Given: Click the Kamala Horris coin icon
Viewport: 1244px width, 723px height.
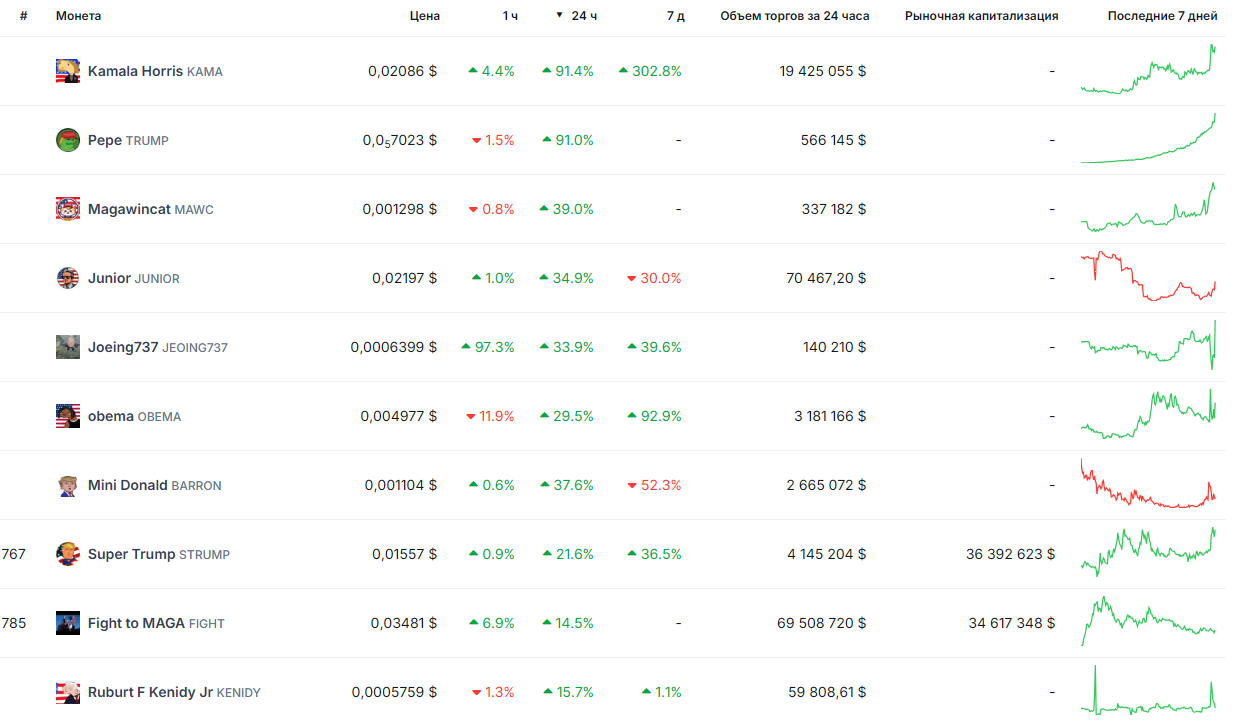Looking at the screenshot, I should pyautogui.click(x=68, y=71).
